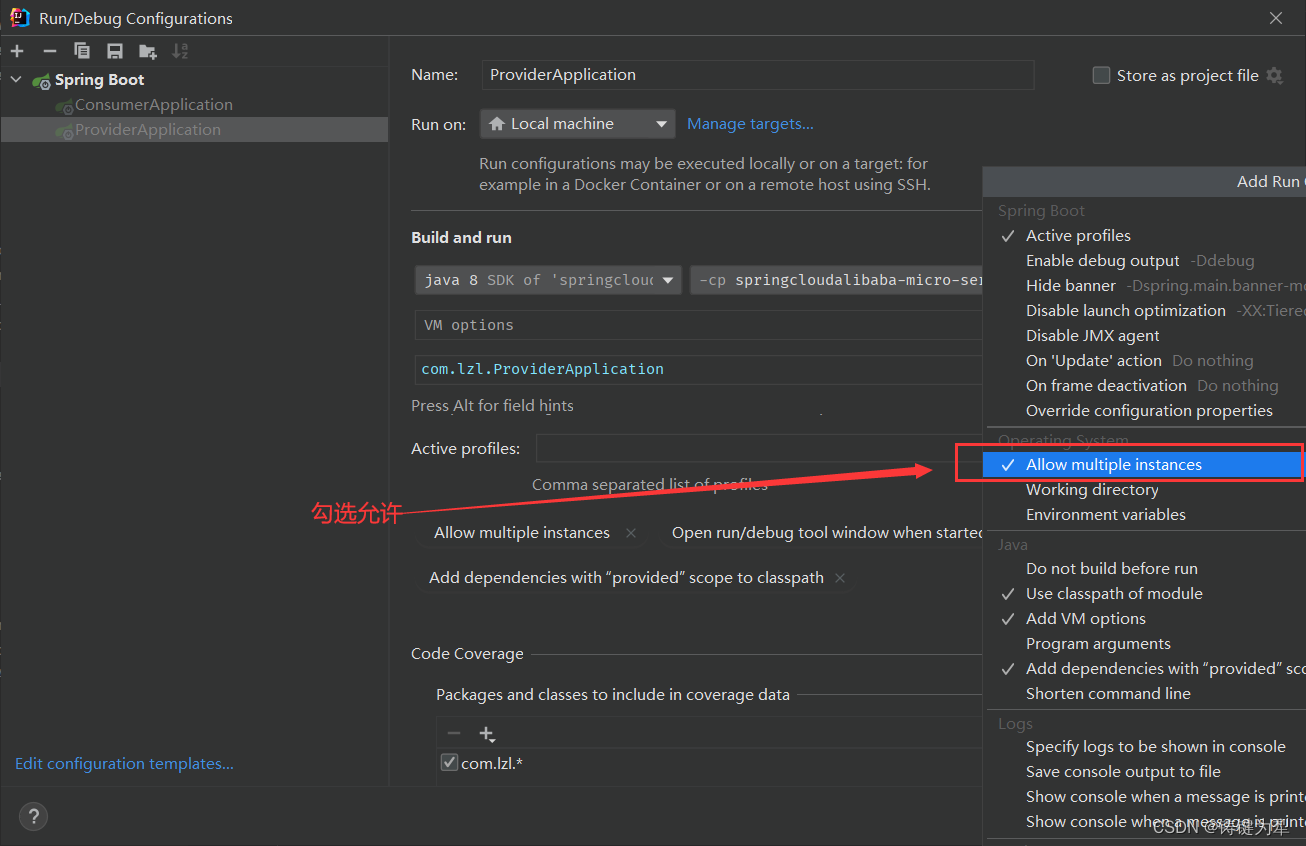This screenshot has width=1306, height=846.
Task: Toggle Allow multiple instances menu option
Action: [1144, 465]
